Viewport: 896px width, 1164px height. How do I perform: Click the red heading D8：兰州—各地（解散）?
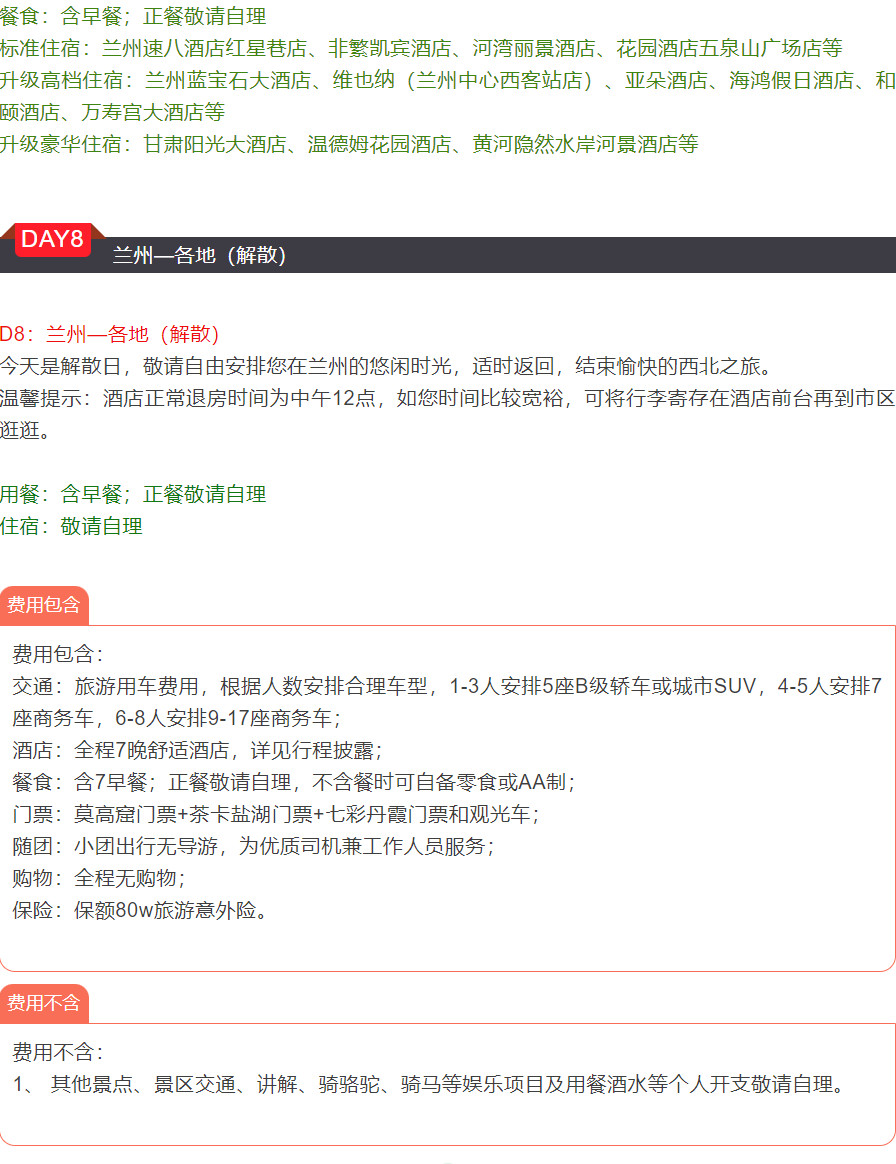(x=110, y=334)
